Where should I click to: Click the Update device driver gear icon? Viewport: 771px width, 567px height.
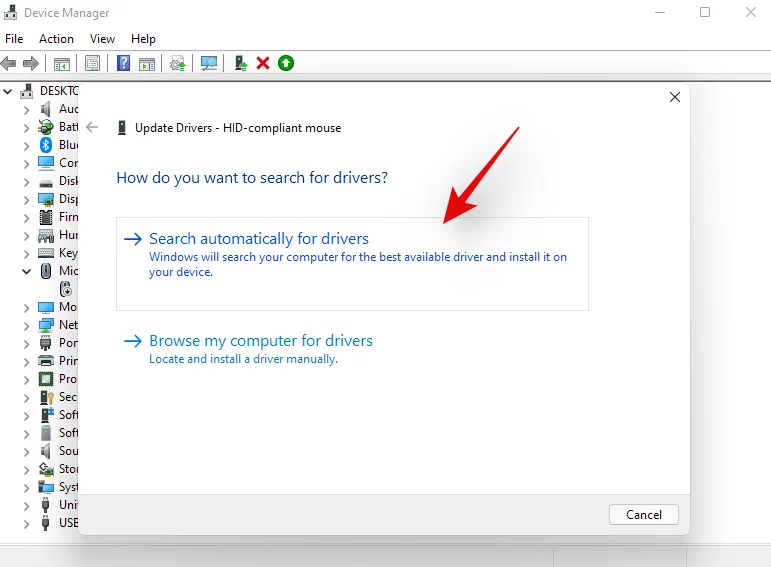(178, 63)
